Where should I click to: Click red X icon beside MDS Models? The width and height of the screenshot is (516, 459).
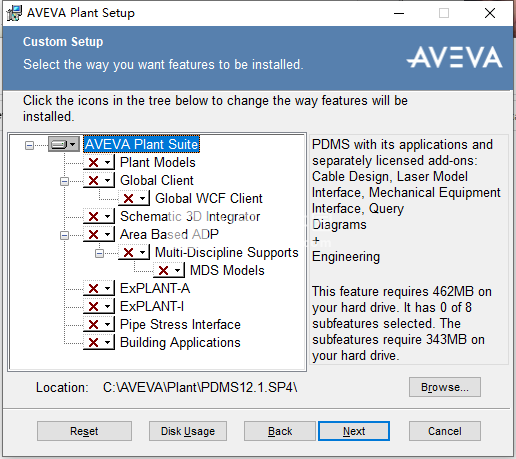(163, 270)
